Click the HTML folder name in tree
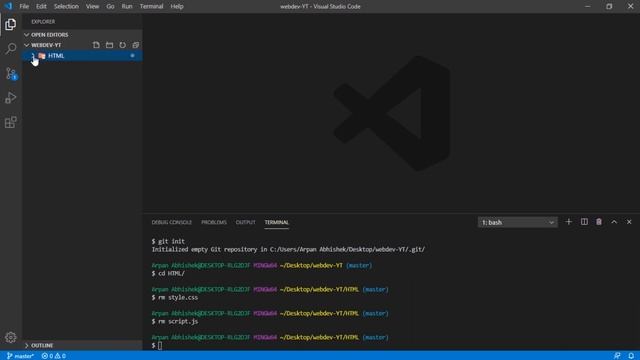This screenshot has height=360, width=640. coord(56,56)
